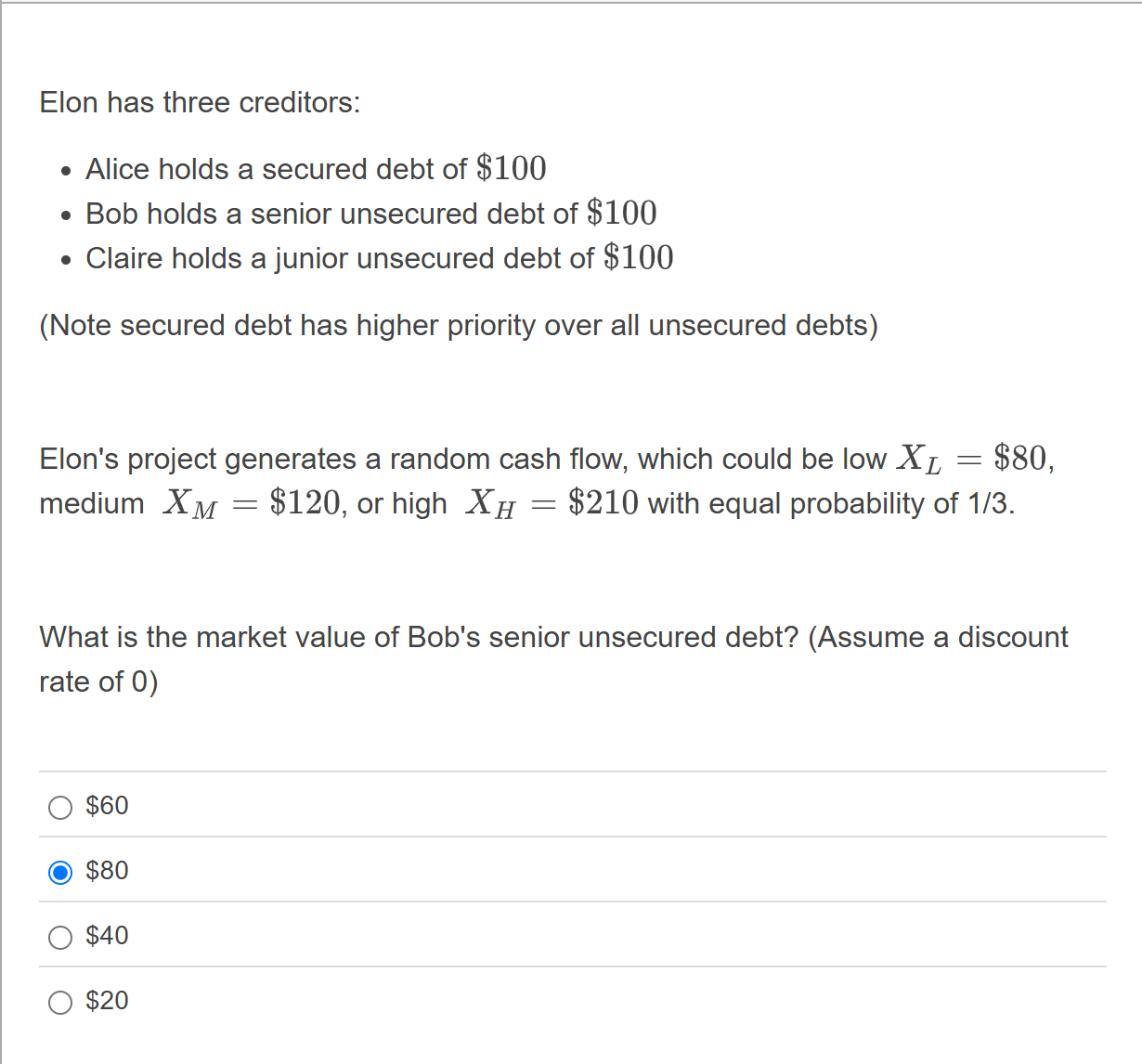This screenshot has width=1142, height=1064.
Task: Click the Claire junior unsecured debt bullet
Action: tap(380, 257)
